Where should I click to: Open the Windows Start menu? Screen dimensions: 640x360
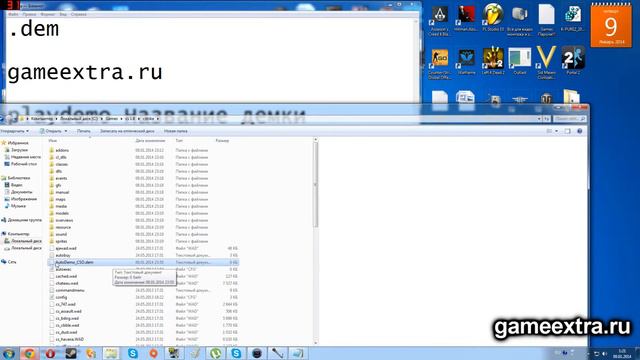[x=9, y=353]
